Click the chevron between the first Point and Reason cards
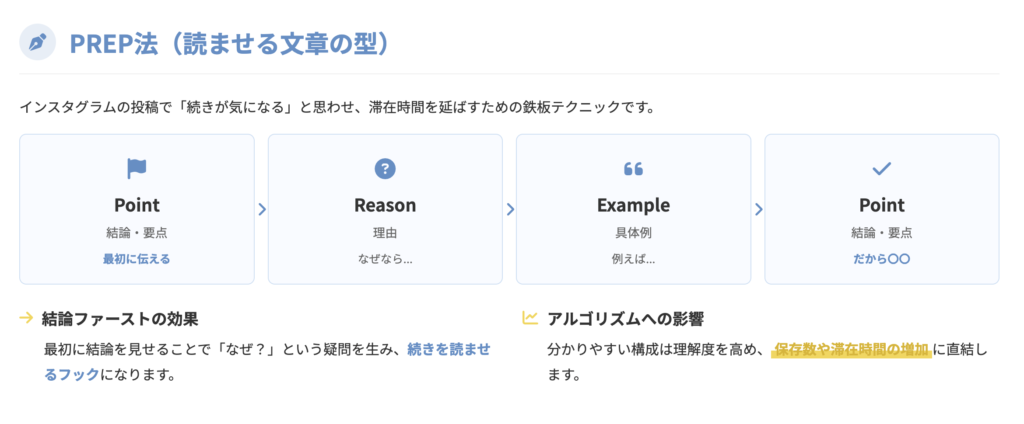This screenshot has height=424, width=1024. (262, 209)
